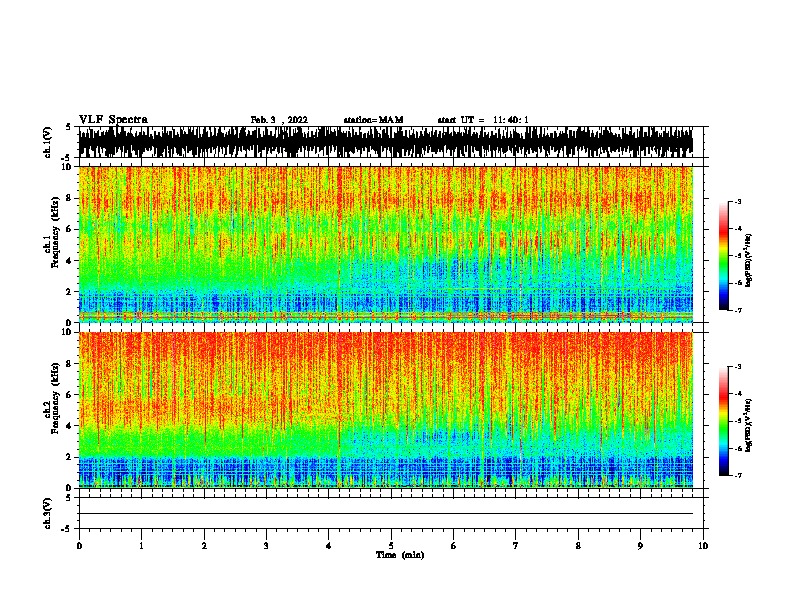Click the "-3" label on ch.1 color bar
The image size is (792, 612).
tap(737, 201)
